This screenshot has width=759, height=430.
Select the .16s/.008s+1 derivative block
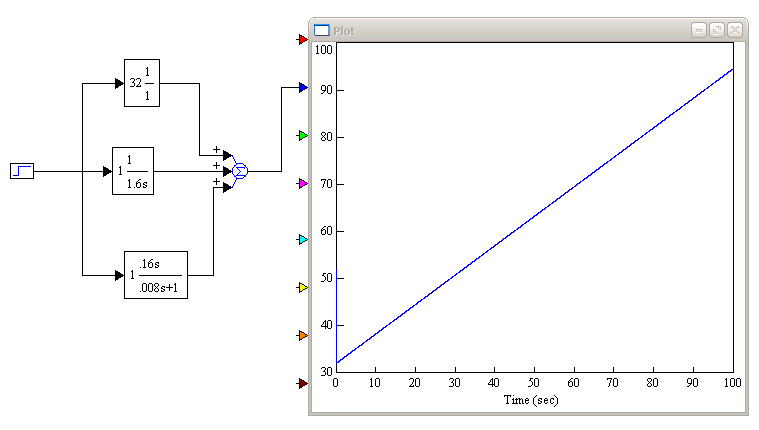tap(156, 275)
